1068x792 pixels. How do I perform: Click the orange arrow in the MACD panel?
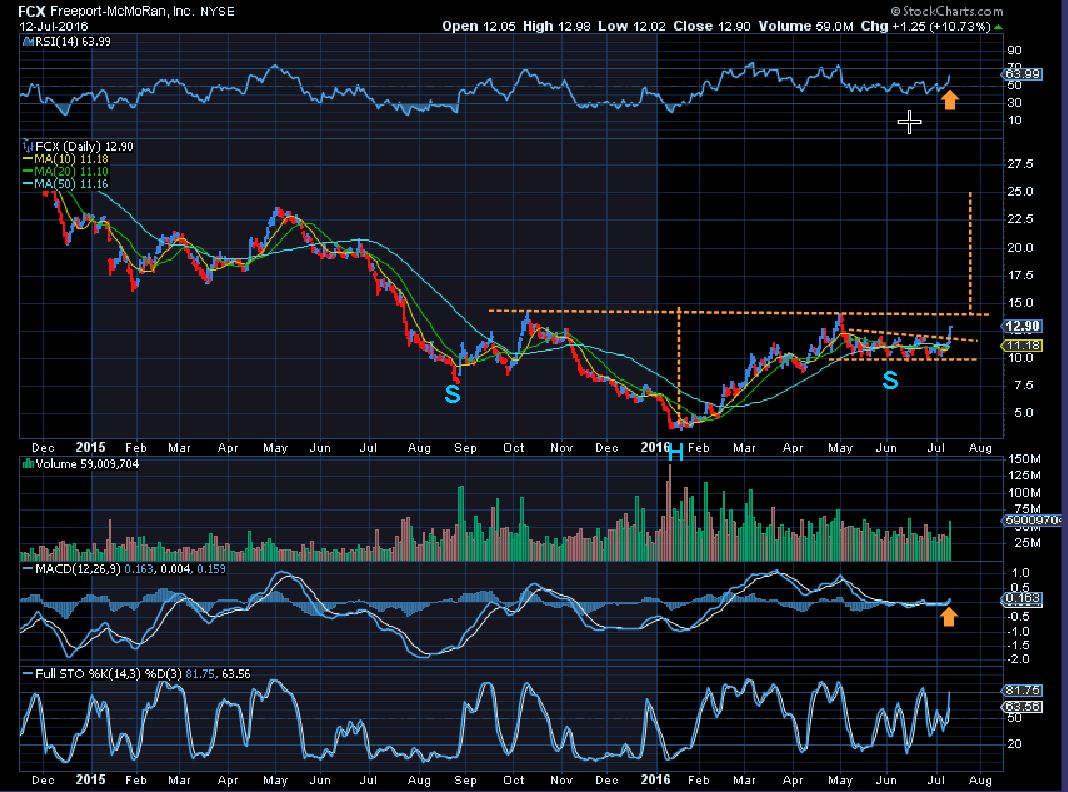tap(949, 616)
